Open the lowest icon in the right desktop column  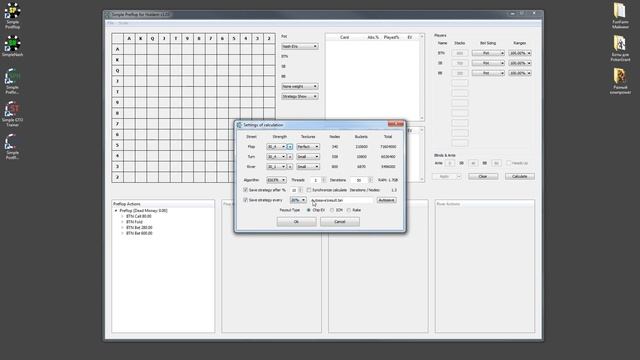(620, 81)
